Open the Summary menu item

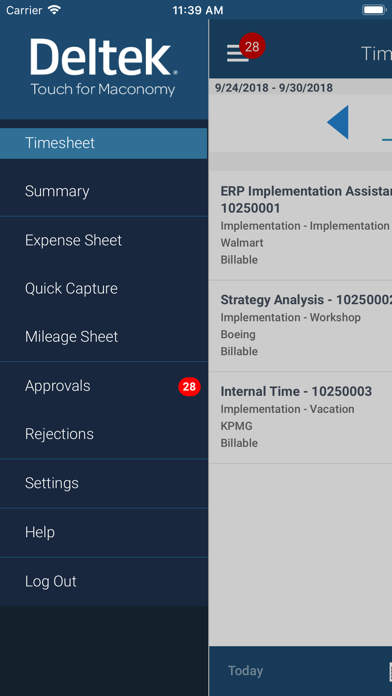pyautogui.click(x=103, y=191)
